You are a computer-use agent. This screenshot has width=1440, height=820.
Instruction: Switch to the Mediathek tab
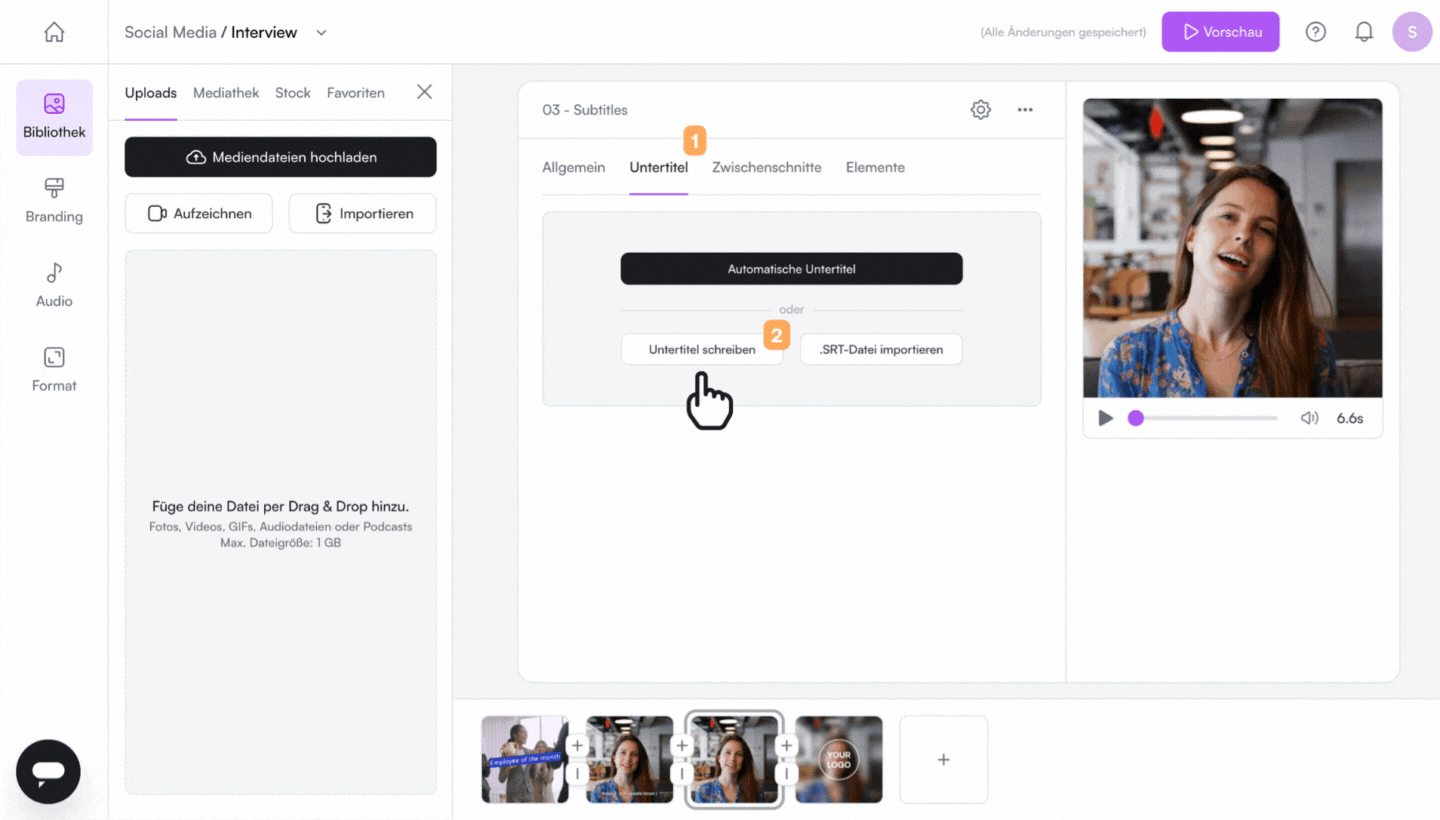coord(226,93)
